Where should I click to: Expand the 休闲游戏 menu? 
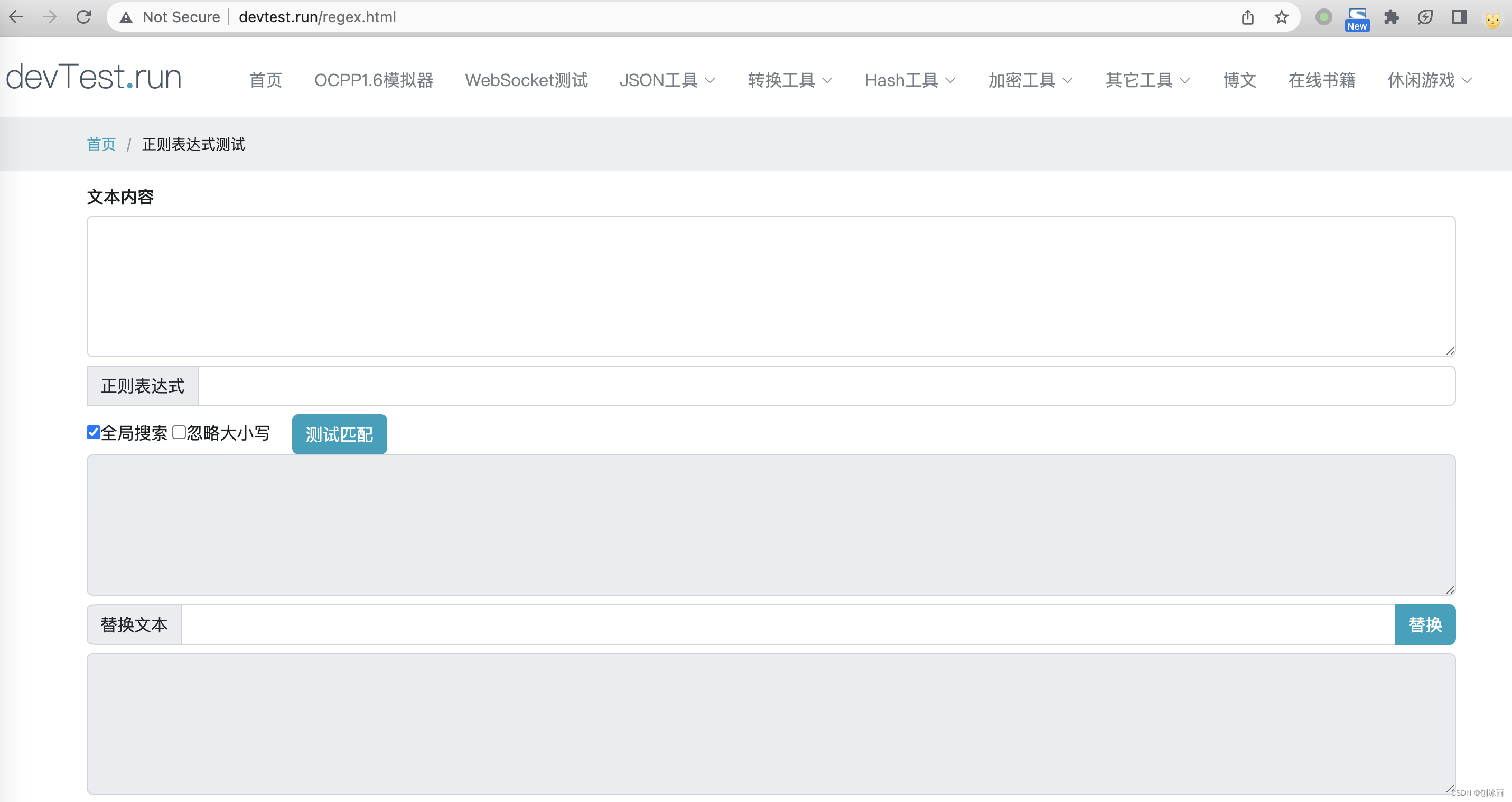(1429, 80)
